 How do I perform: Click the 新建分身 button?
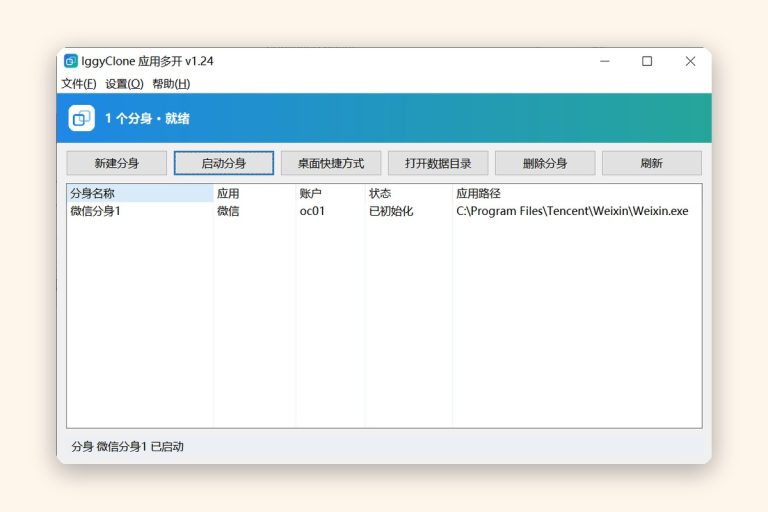coord(117,163)
